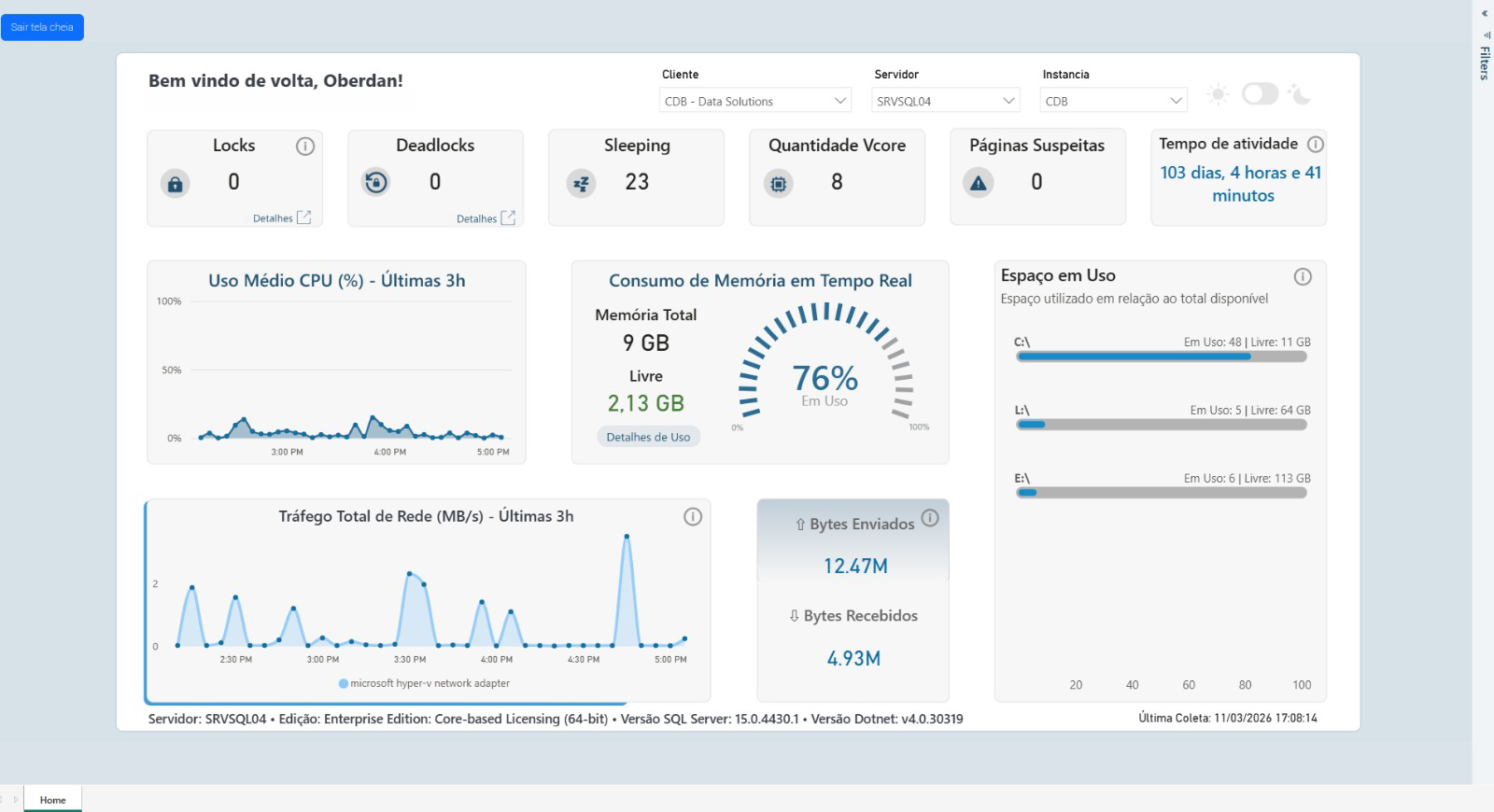Expand the Instancia dropdown showing CDB

tap(1113, 101)
